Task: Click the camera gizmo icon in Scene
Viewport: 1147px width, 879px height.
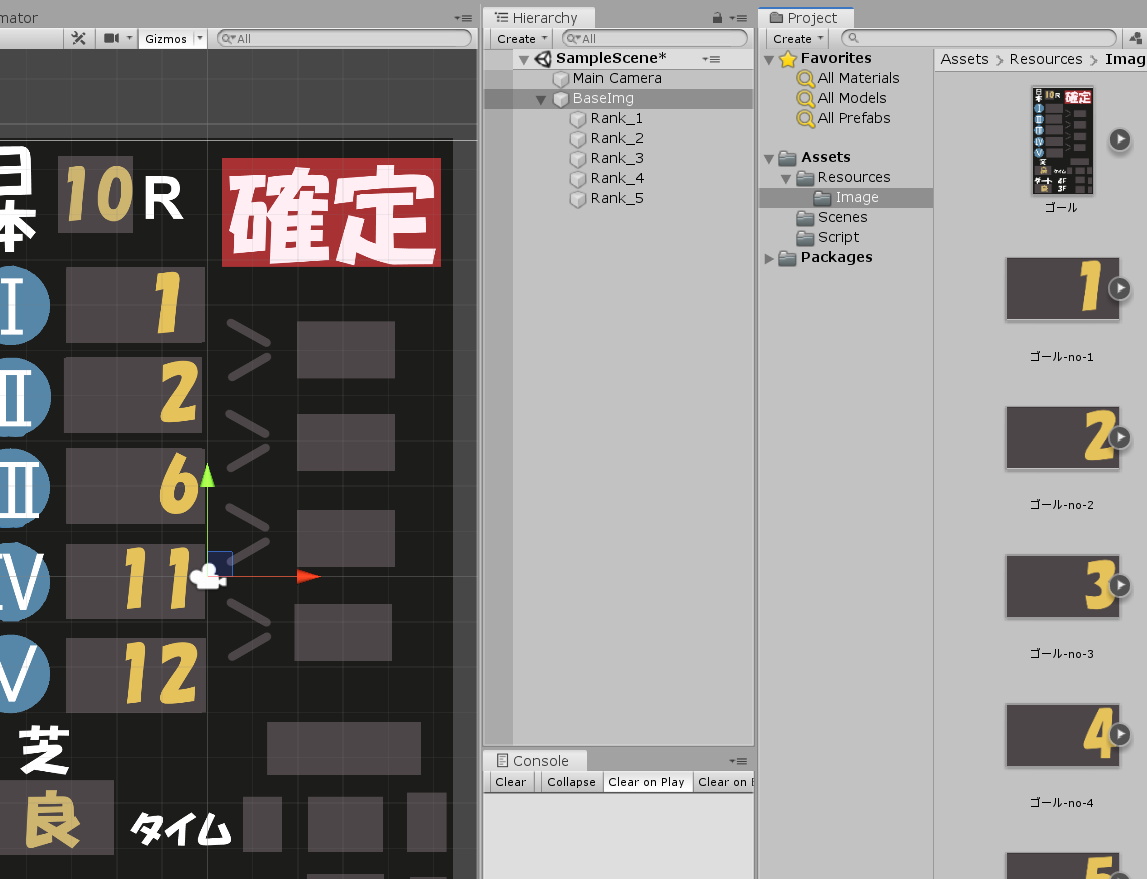Action: tap(208, 576)
